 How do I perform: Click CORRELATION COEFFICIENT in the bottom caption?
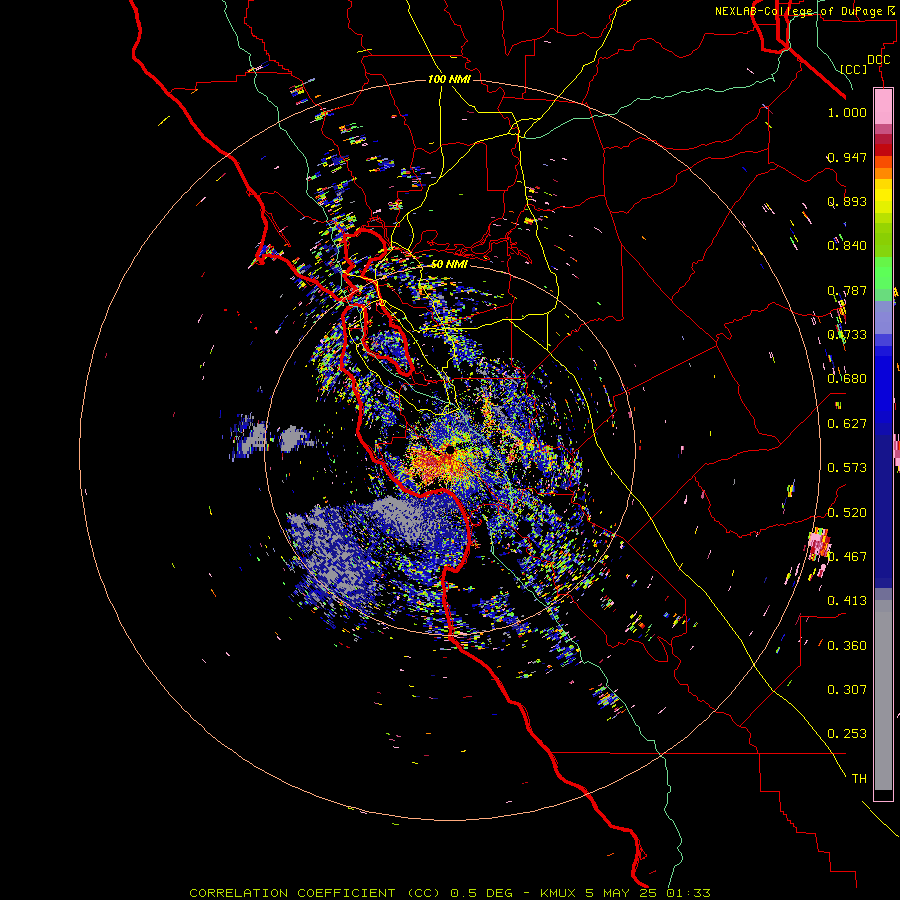[x=292, y=893]
